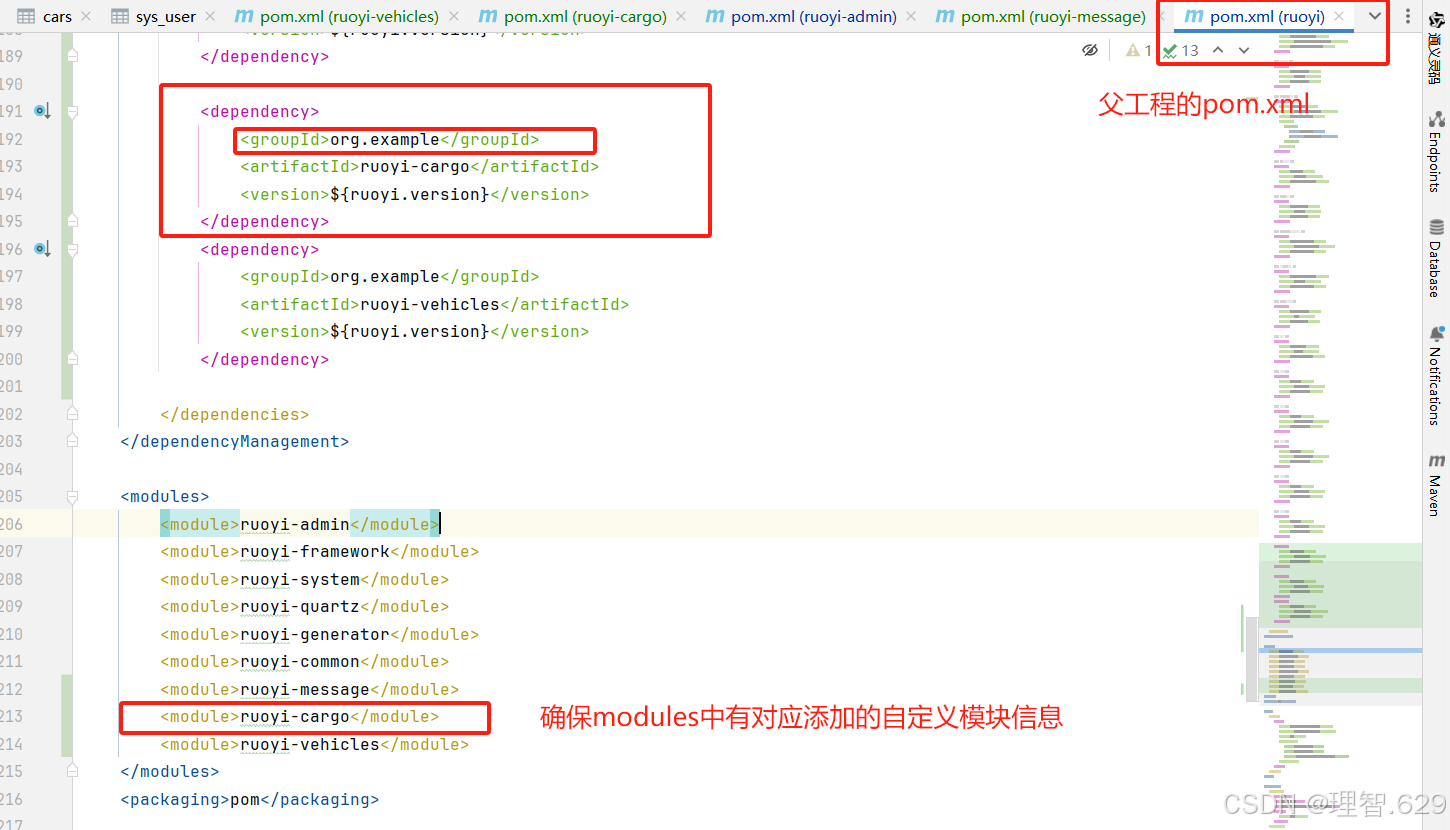Click the warning indicator in the inspections widget
This screenshot has height=830, width=1450.
1140,49
